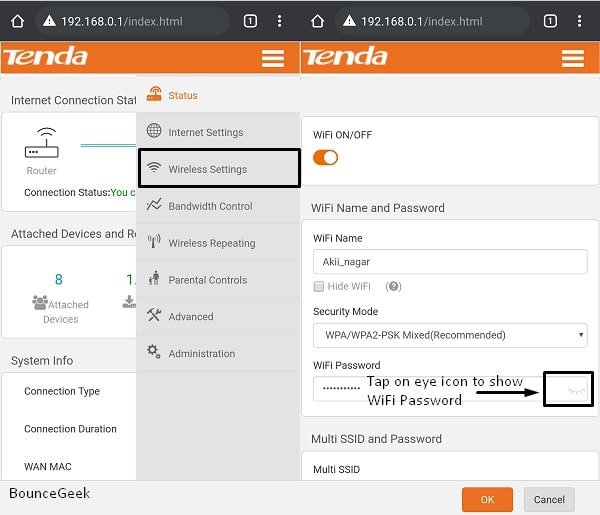
Task: Open tab switcher in right browser window
Action: click(x=550, y=21)
